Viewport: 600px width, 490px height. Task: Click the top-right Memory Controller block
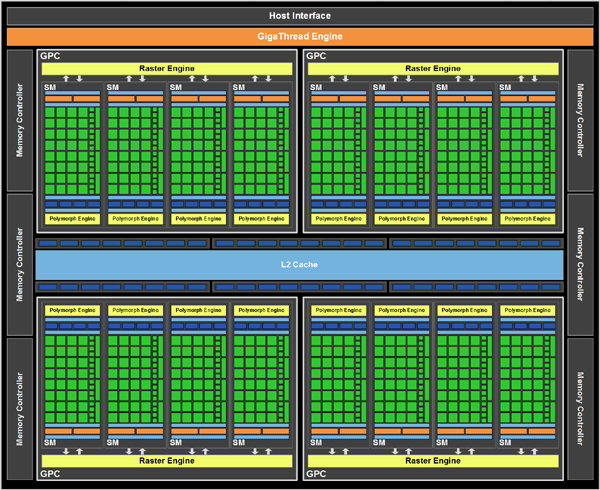tap(580, 120)
